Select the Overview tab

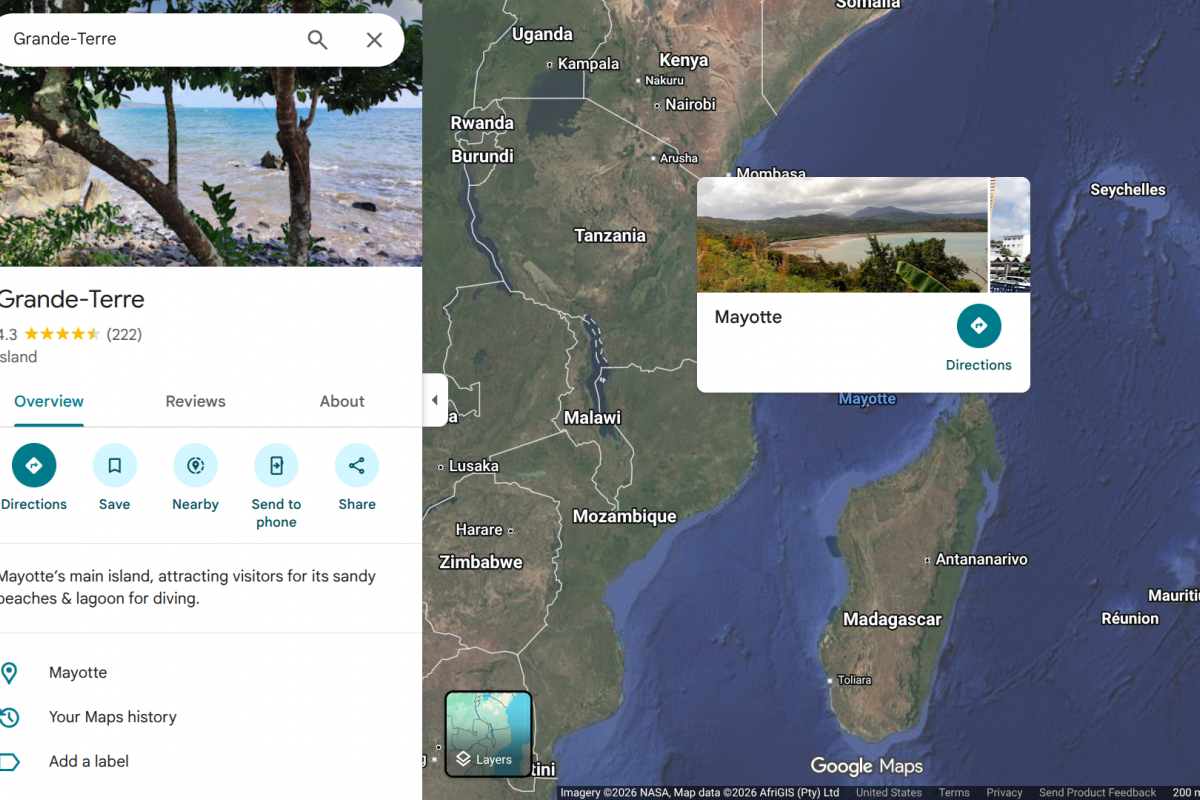point(49,401)
